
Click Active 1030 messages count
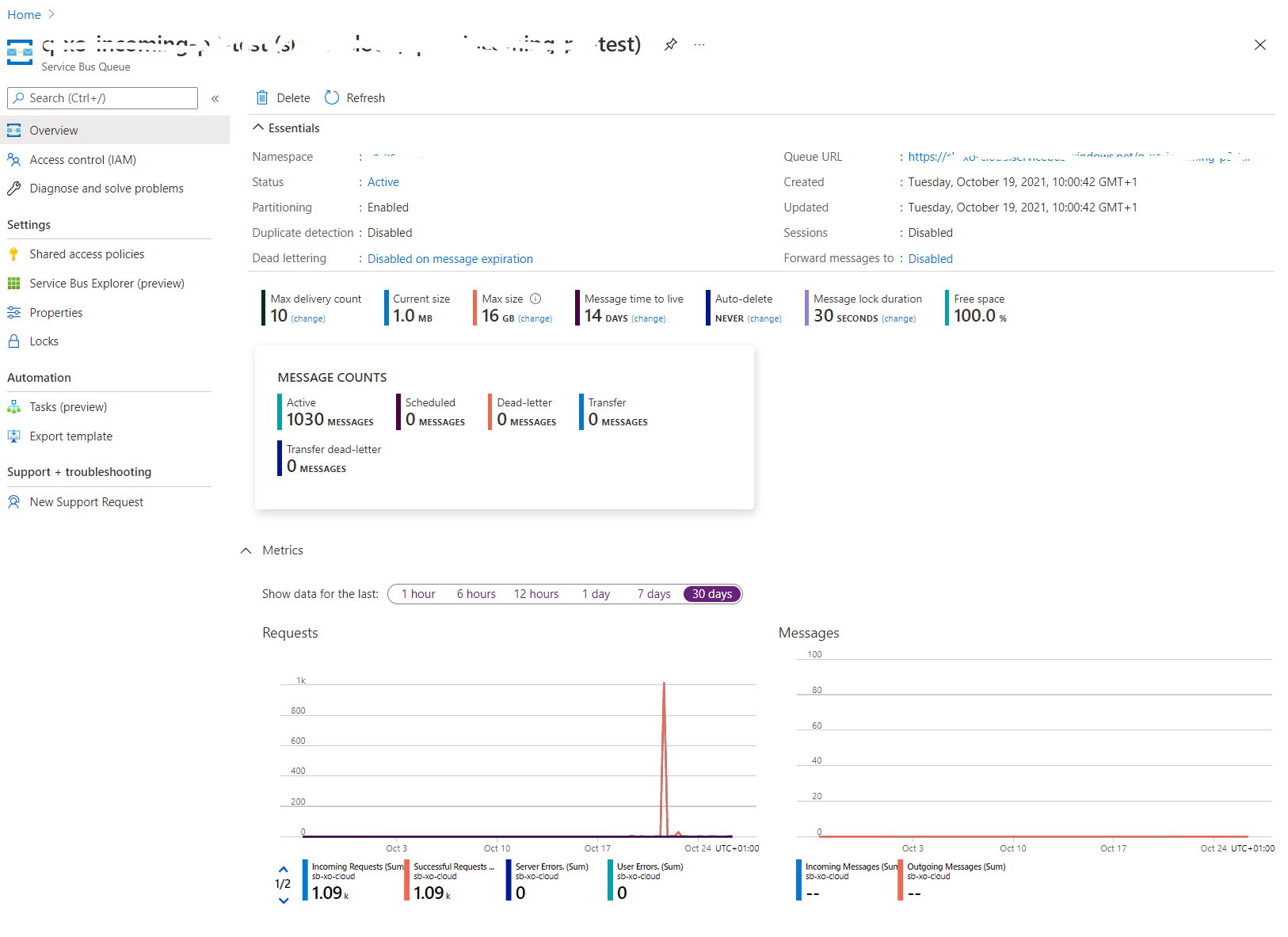[x=326, y=413]
